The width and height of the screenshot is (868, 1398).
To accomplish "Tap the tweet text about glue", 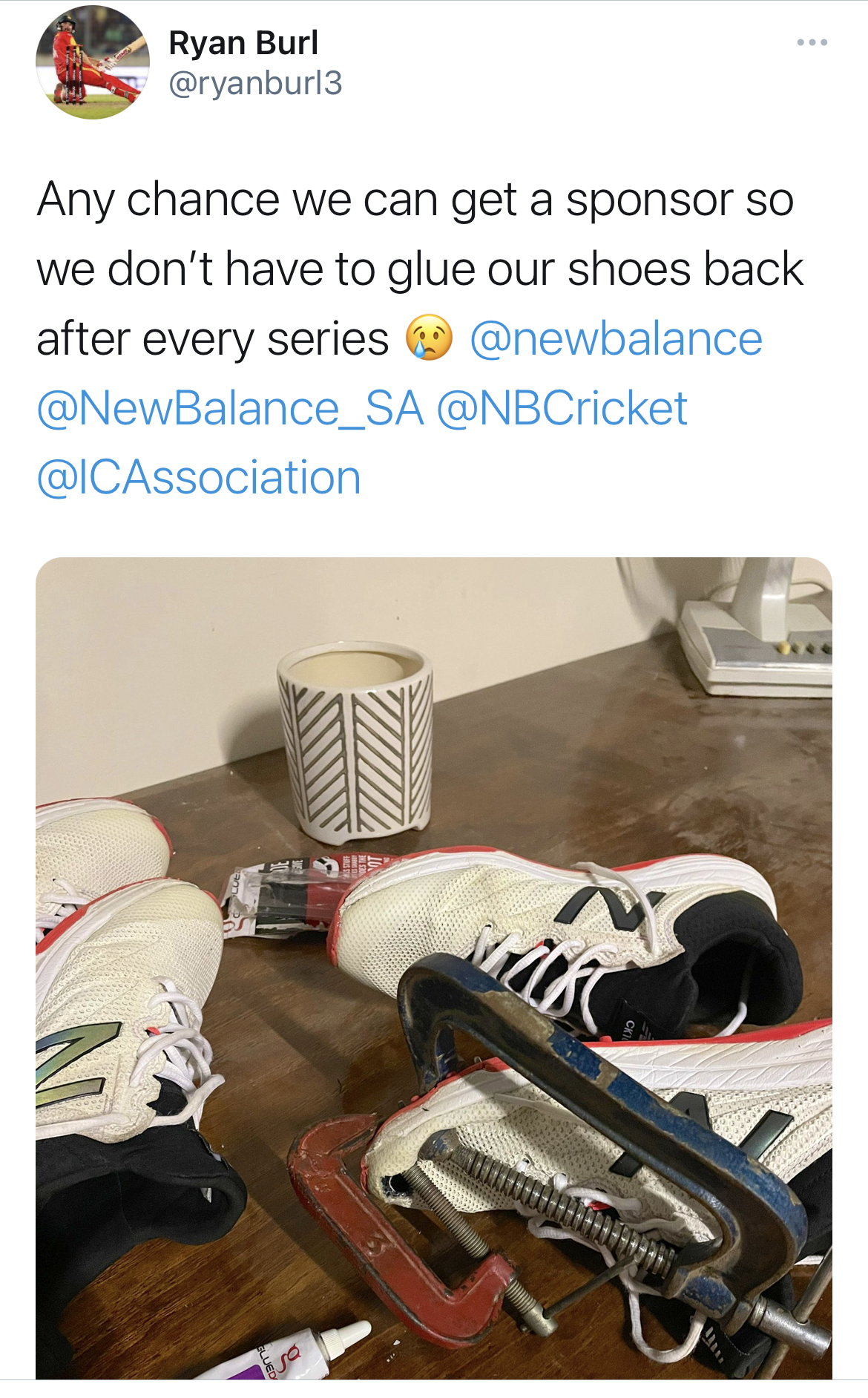I will click(420, 269).
